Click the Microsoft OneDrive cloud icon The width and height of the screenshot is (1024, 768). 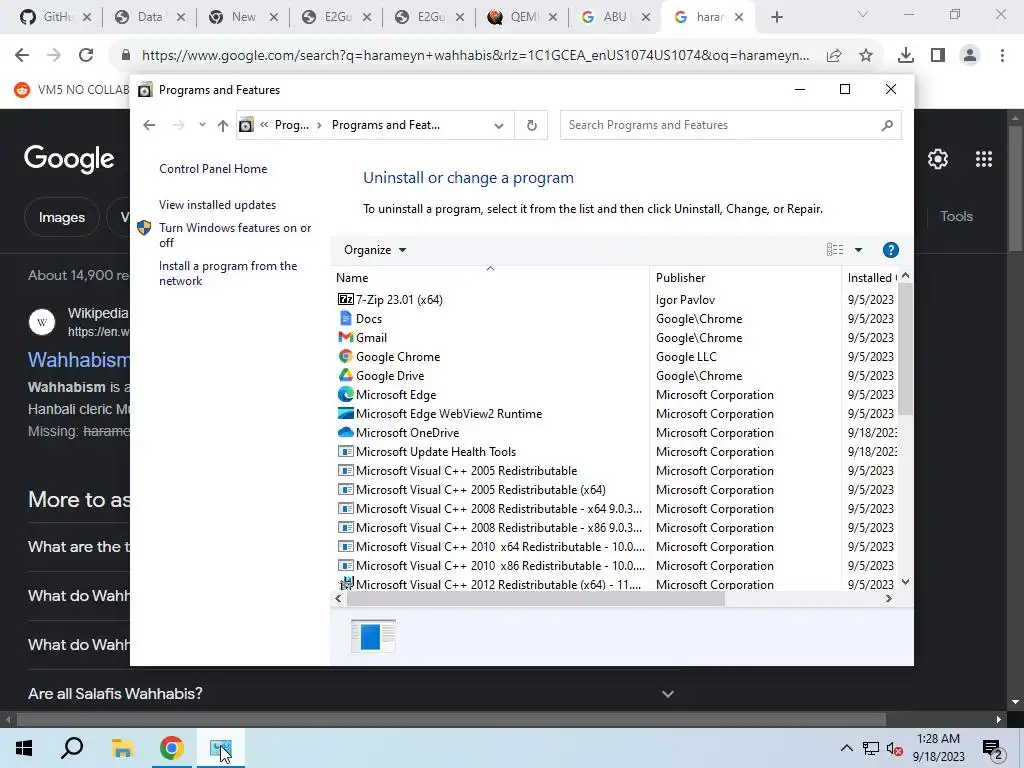pyautogui.click(x=345, y=432)
